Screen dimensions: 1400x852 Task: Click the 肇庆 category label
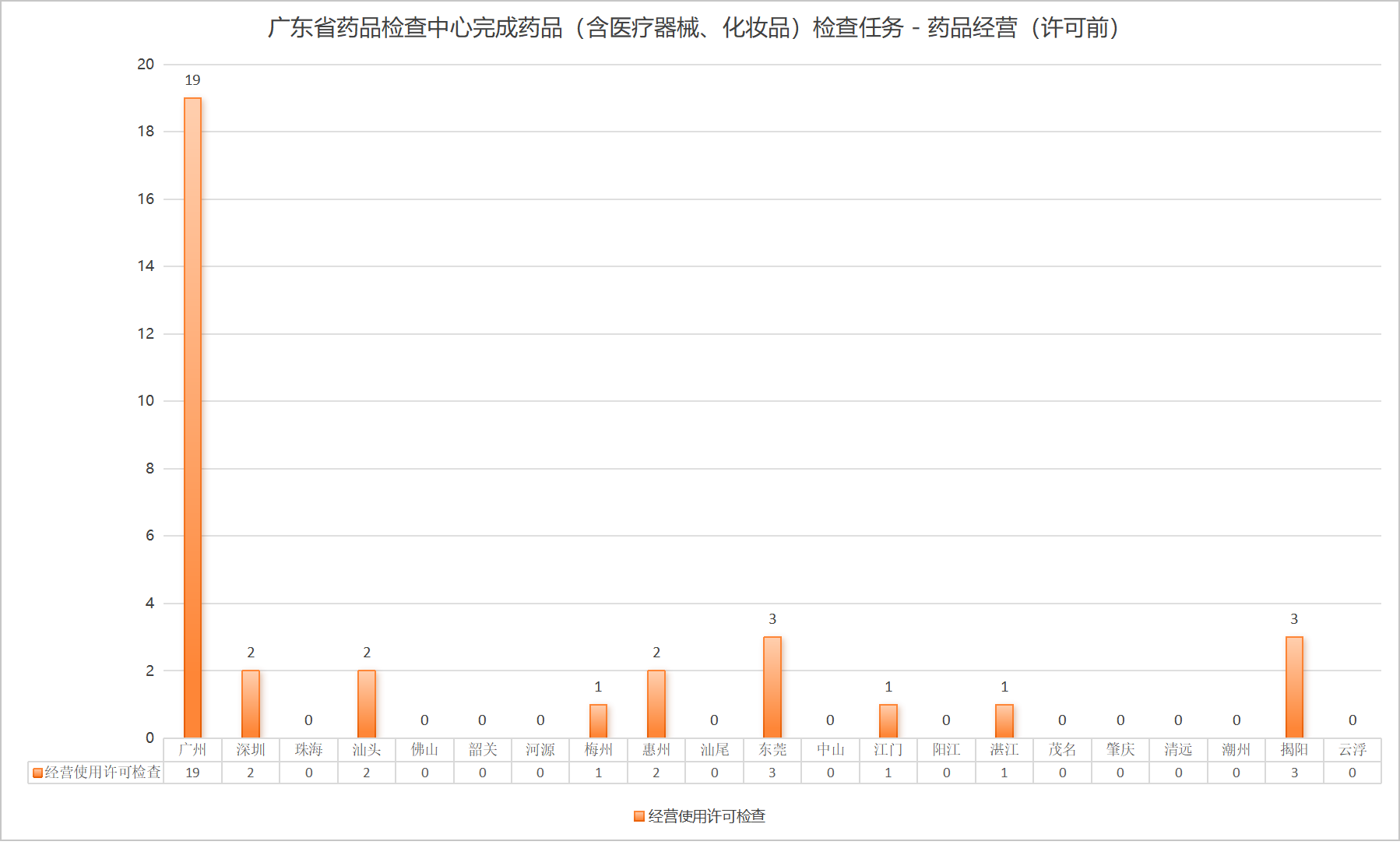[x=1120, y=749]
